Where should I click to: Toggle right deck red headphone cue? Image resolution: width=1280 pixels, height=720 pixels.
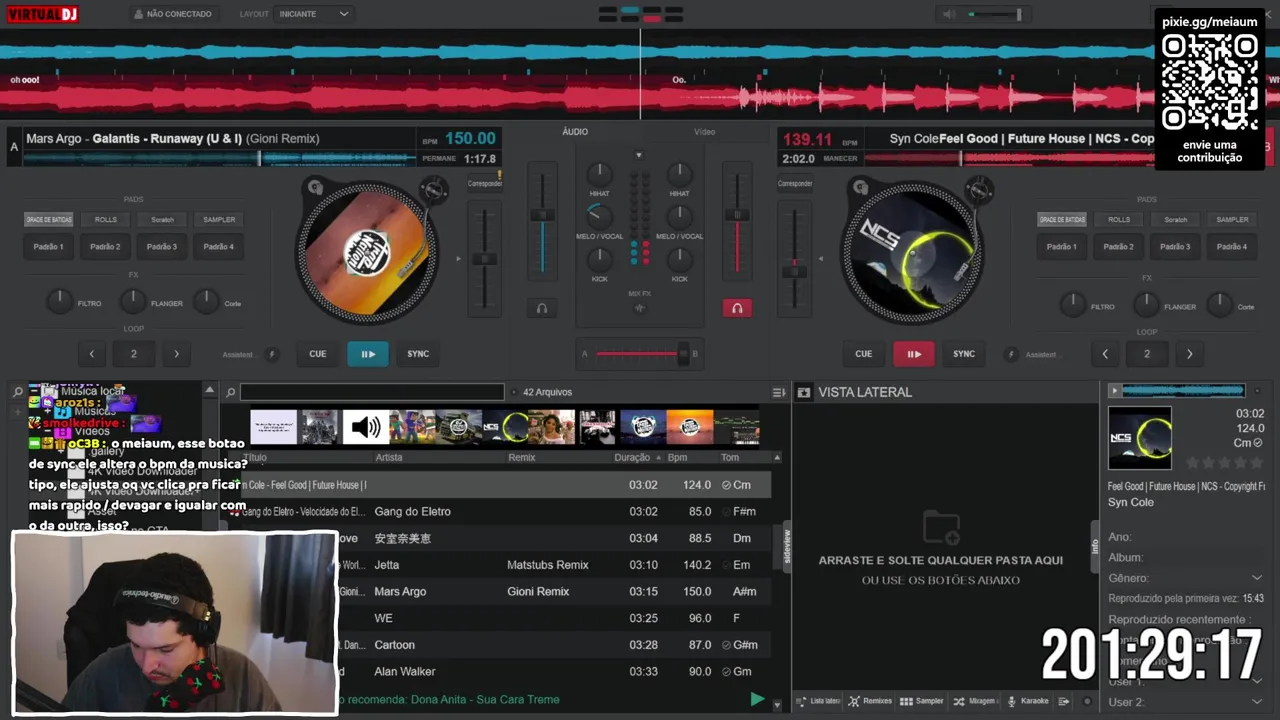[x=737, y=308]
